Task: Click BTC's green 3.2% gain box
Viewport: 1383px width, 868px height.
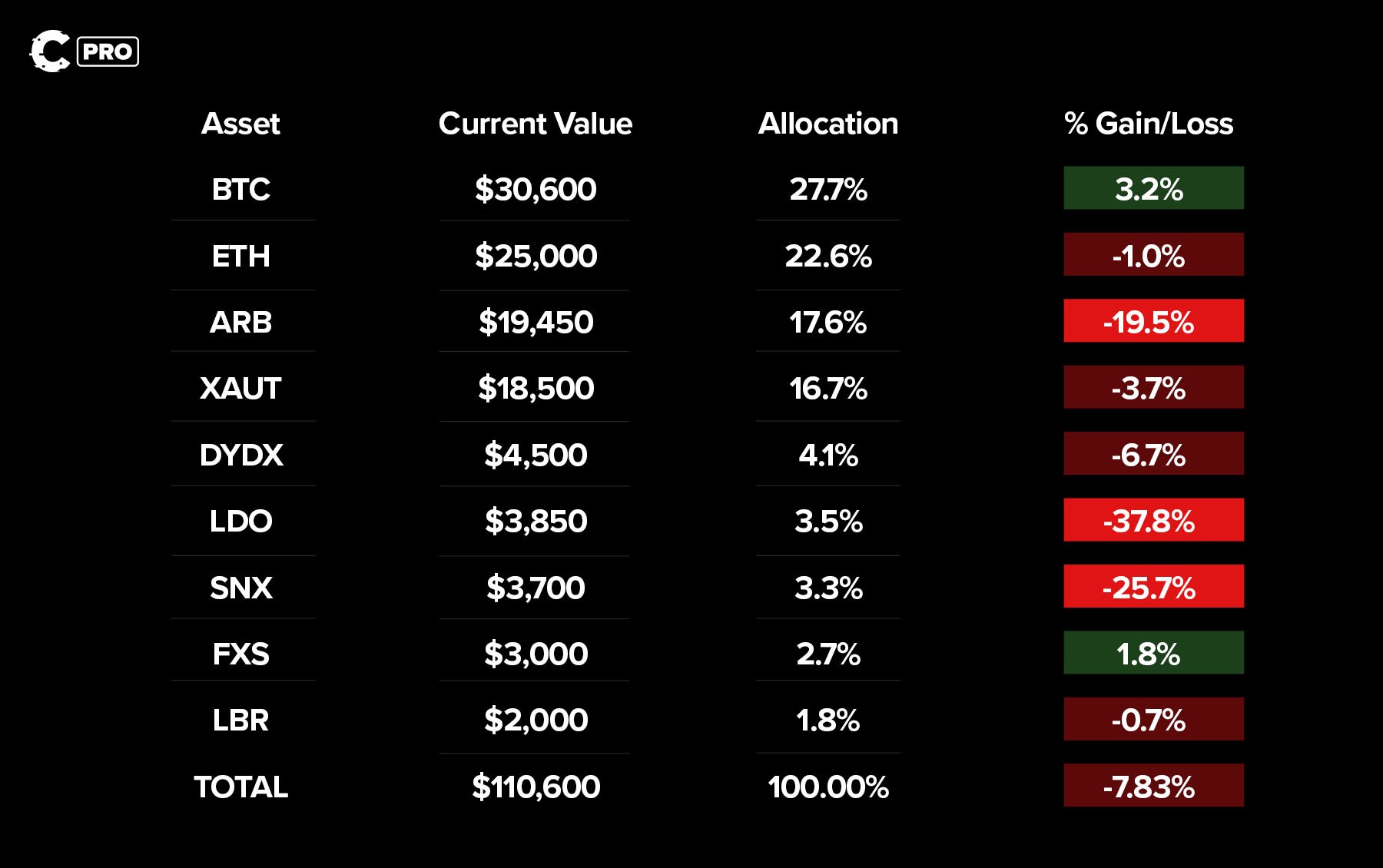Action: click(1153, 188)
